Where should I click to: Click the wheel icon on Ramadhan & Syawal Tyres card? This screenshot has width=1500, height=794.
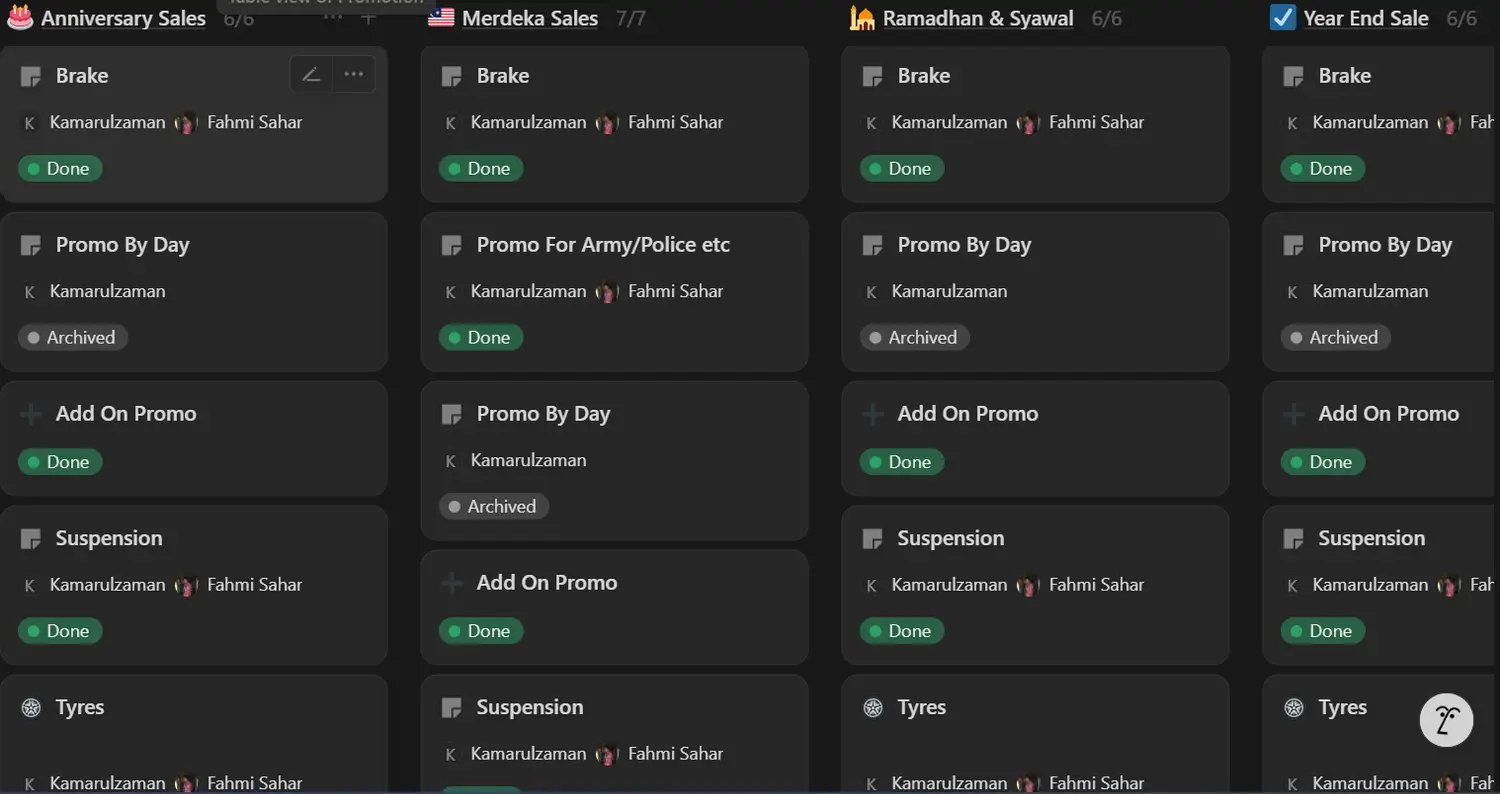(x=873, y=708)
